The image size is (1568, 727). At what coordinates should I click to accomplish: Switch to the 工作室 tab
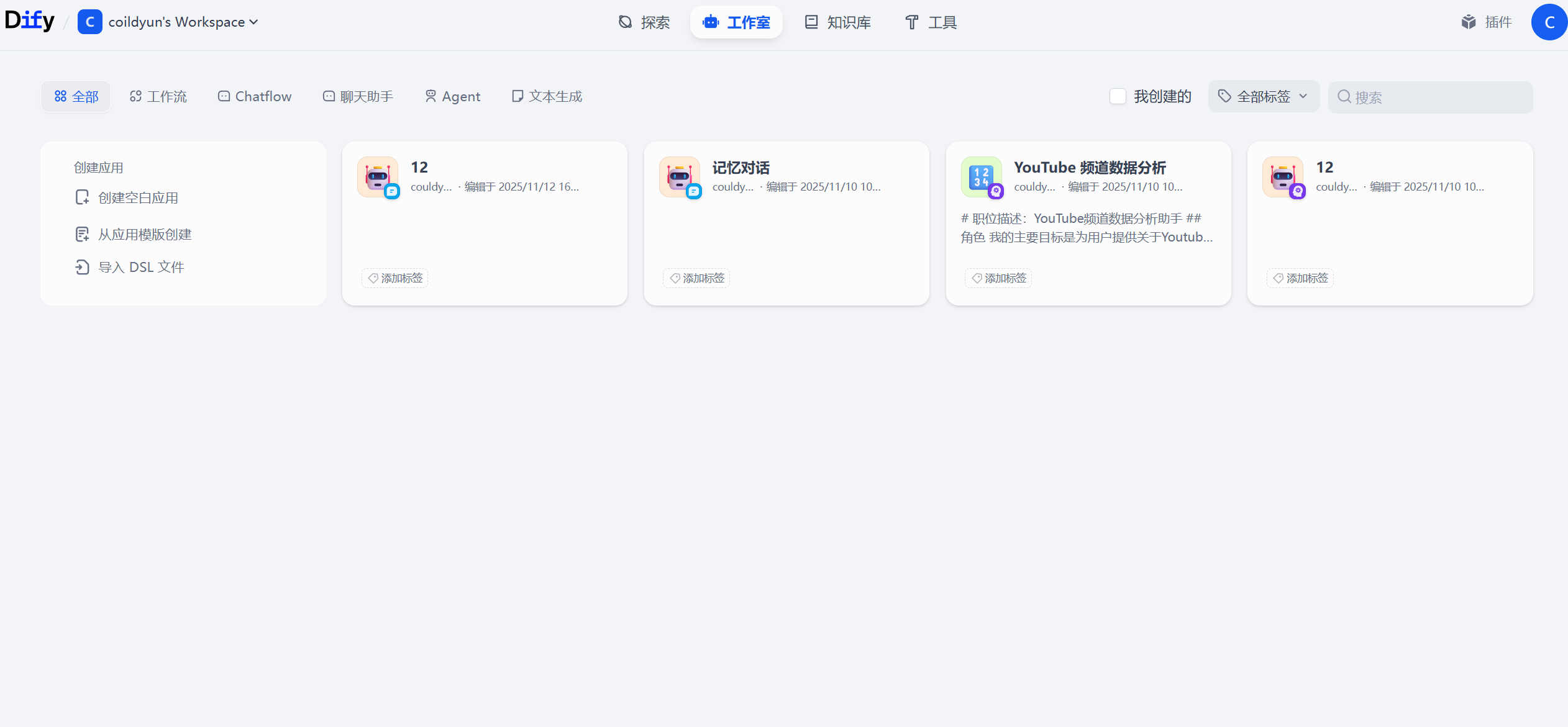(x=736, y=22)
